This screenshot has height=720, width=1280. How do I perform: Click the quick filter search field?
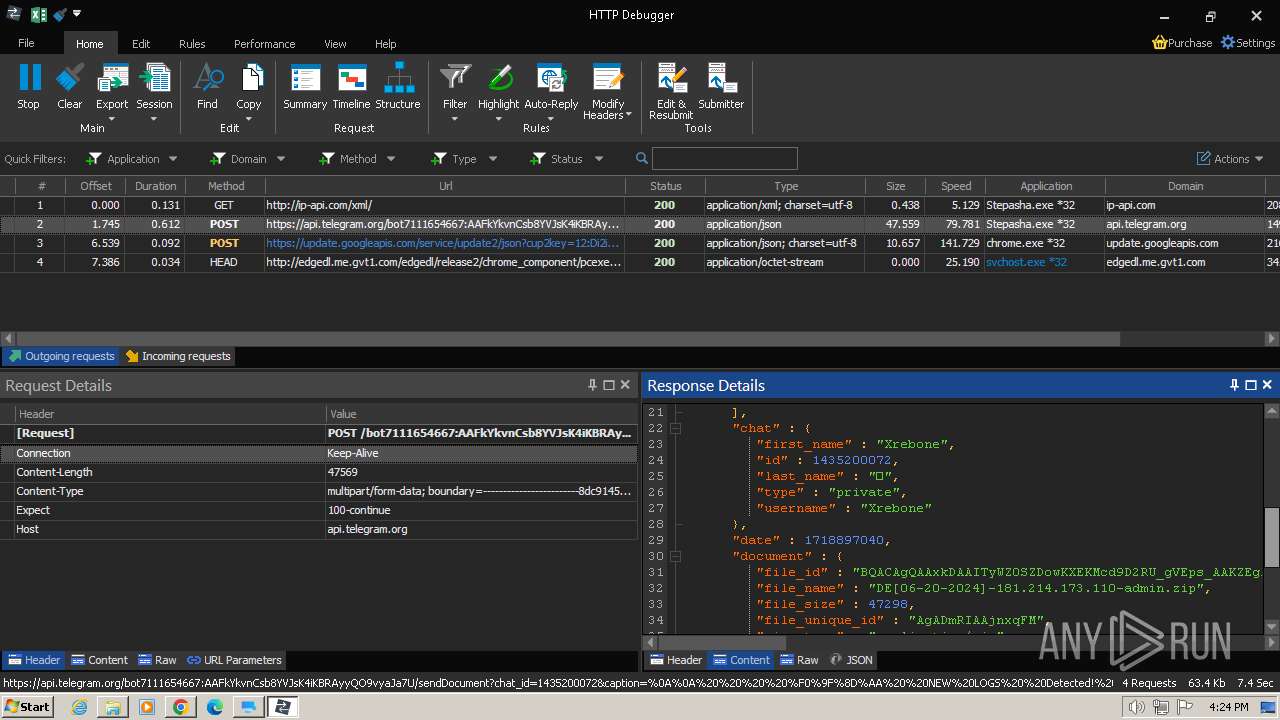coord(724,158)
